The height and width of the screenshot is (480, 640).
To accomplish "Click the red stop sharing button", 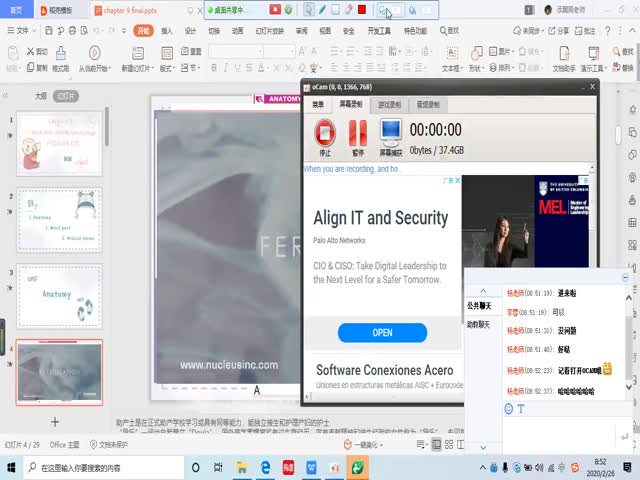I will (275, 9).
